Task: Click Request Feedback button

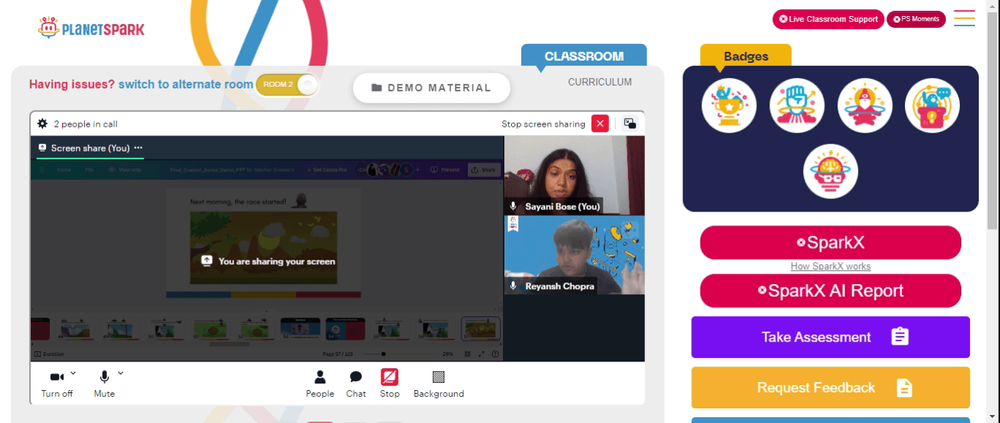Action: pyautogui.click(x=830, y=387)
